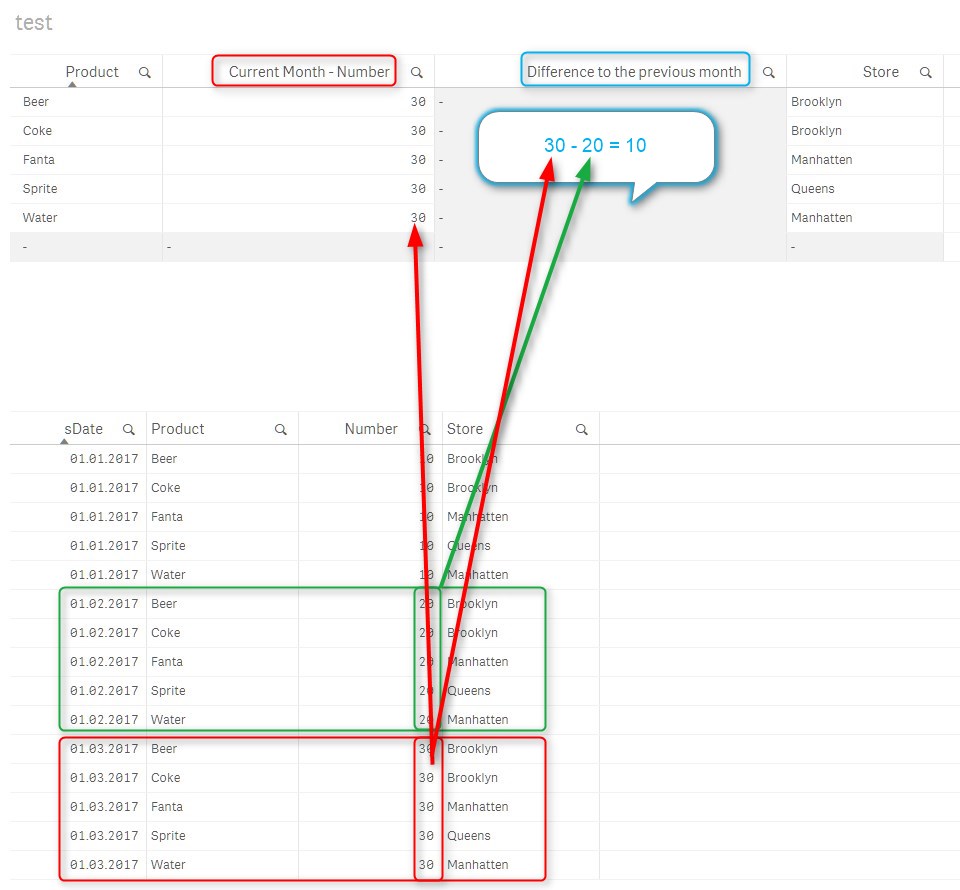Select date 01.02.2017 in Fanta row

tap(104, 662)
